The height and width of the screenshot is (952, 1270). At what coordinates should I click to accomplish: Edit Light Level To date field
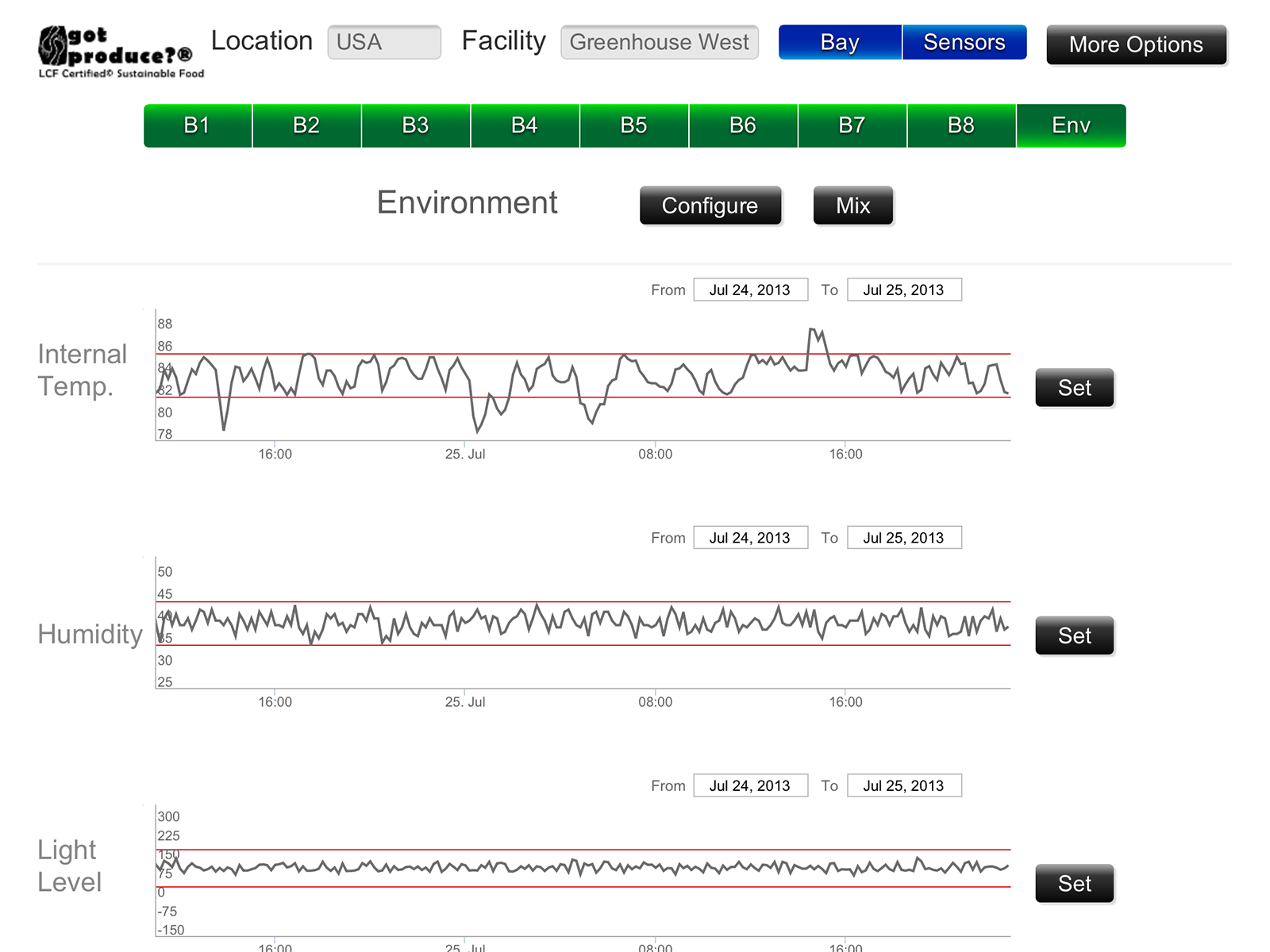[904, 785]
